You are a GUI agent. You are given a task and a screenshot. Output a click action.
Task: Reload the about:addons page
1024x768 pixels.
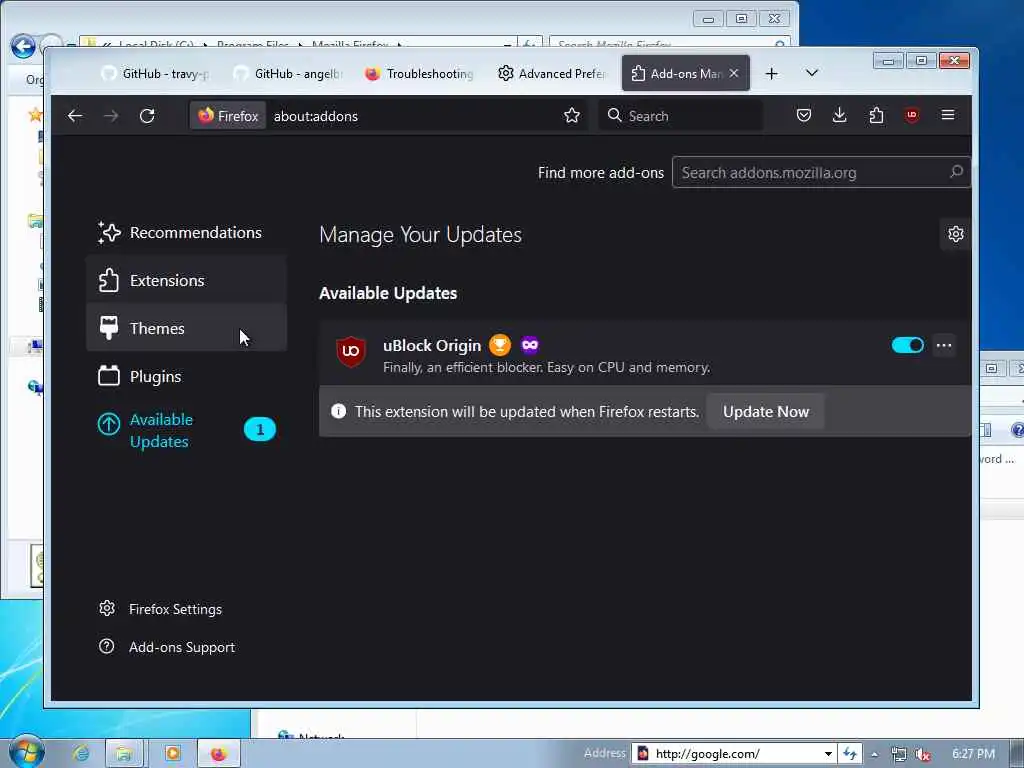[147, 116]
